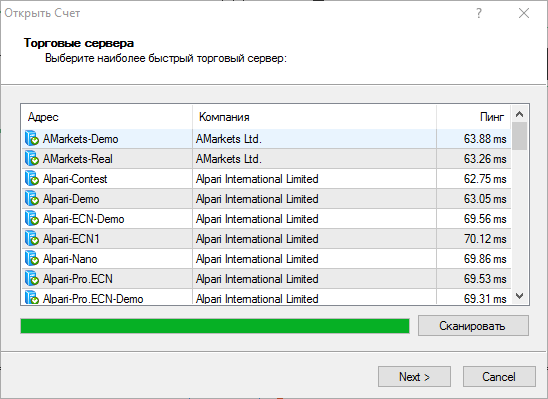Image resolution: width=548 pixels, height=399 pixels.
Task: Click the 70.12 ms ping value
Action: pyautogui.click(x=485, y=239)
